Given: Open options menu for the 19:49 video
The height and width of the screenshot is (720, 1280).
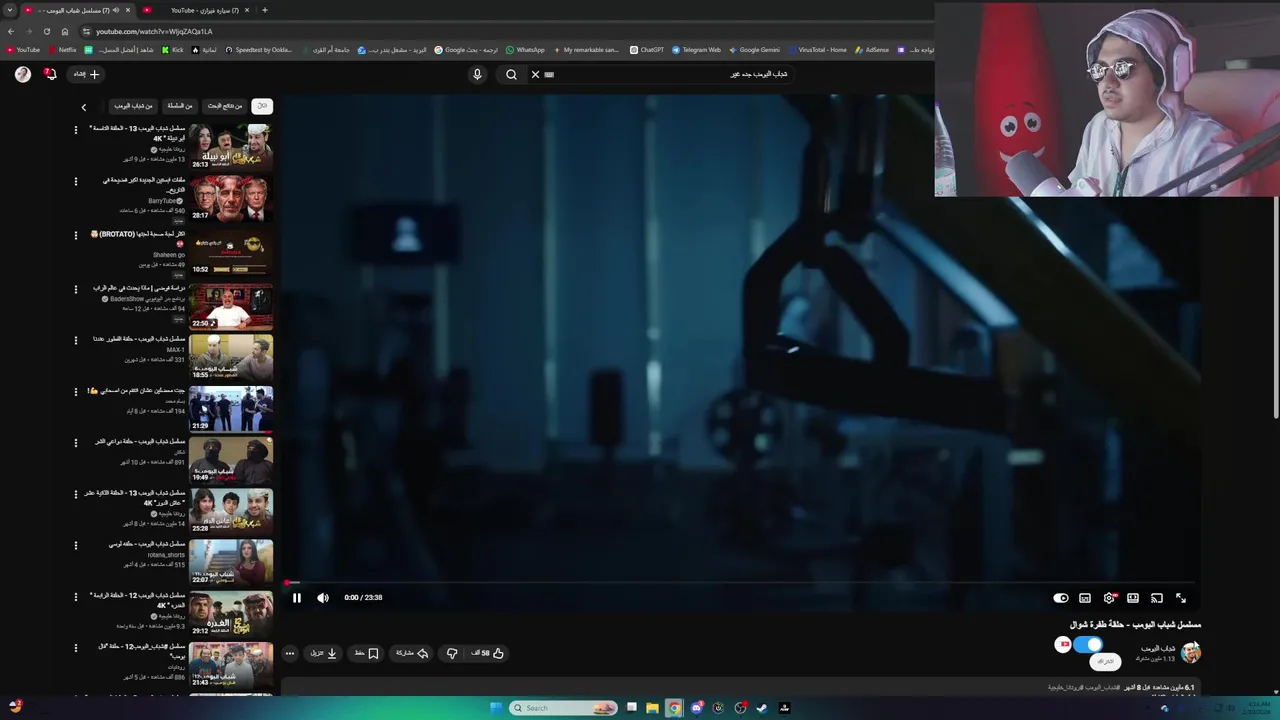Looking at the screenshot, I should [76, 443].
